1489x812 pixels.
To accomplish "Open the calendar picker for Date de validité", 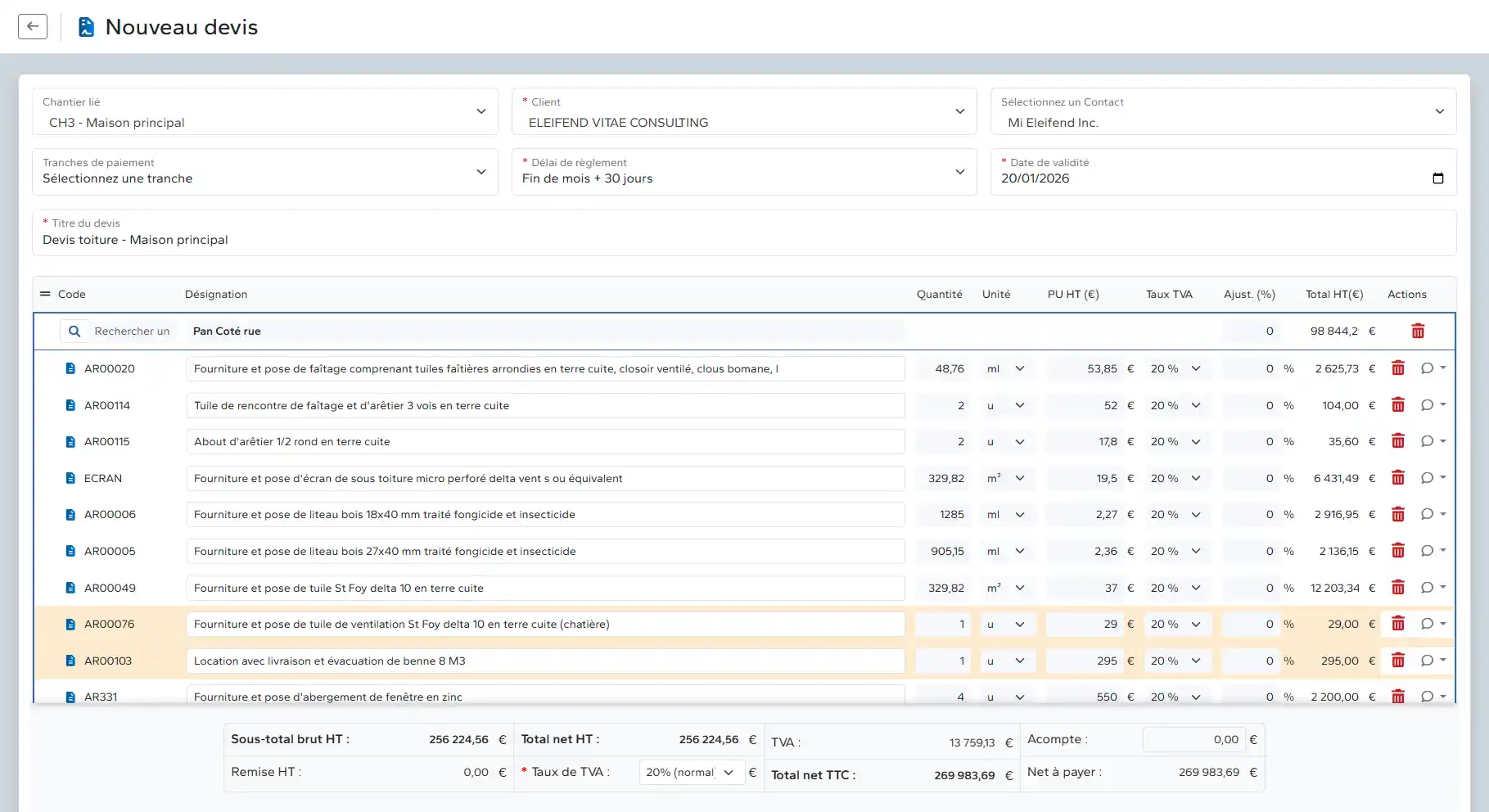I will (1439, 178).
